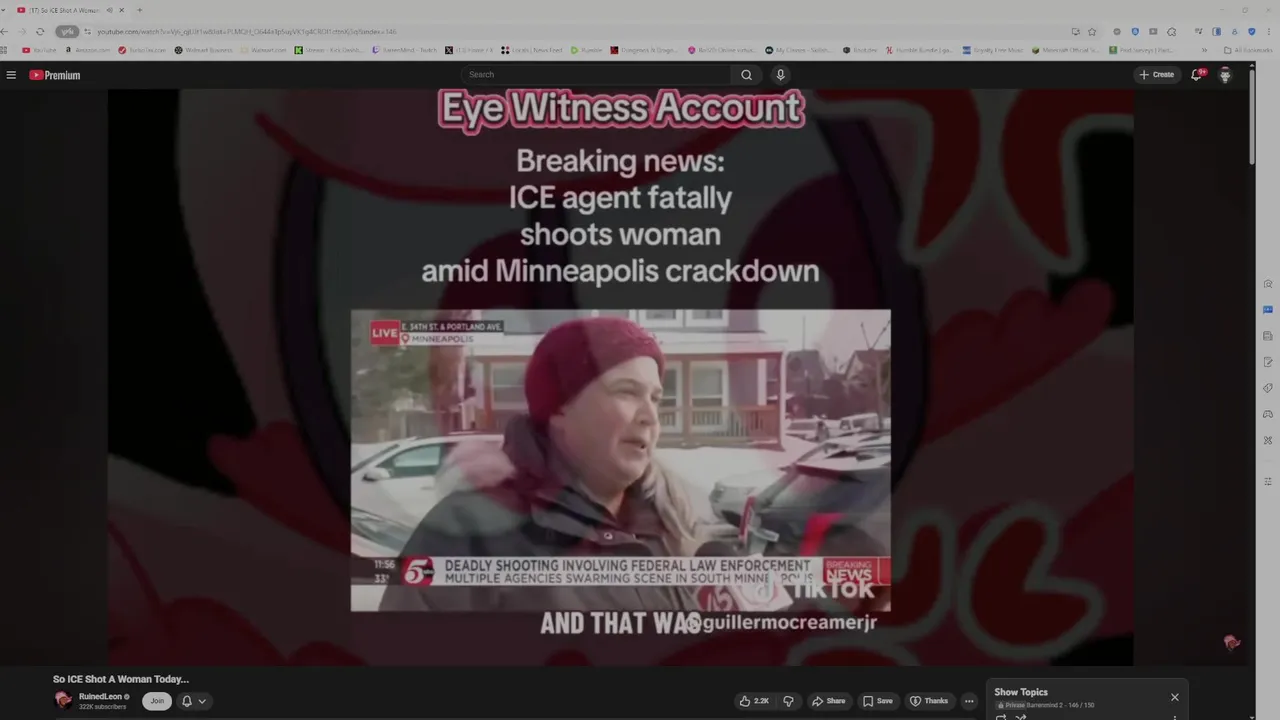The height and width of the screenshot is (720, 1280).
Task: Open the YouTube bookmark
Action: 40,50
